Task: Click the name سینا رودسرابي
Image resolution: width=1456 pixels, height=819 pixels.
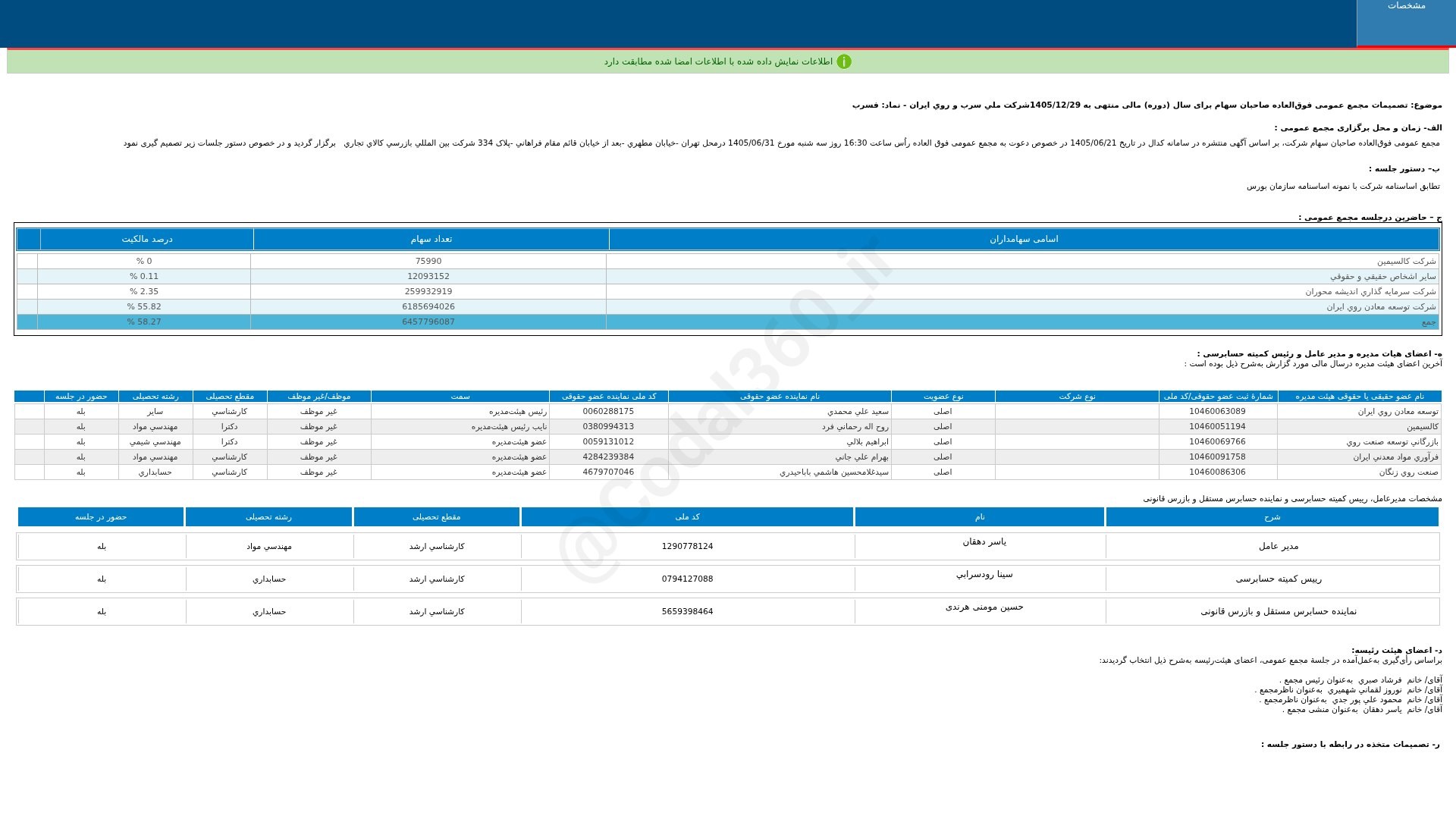Action: point(984,575)
